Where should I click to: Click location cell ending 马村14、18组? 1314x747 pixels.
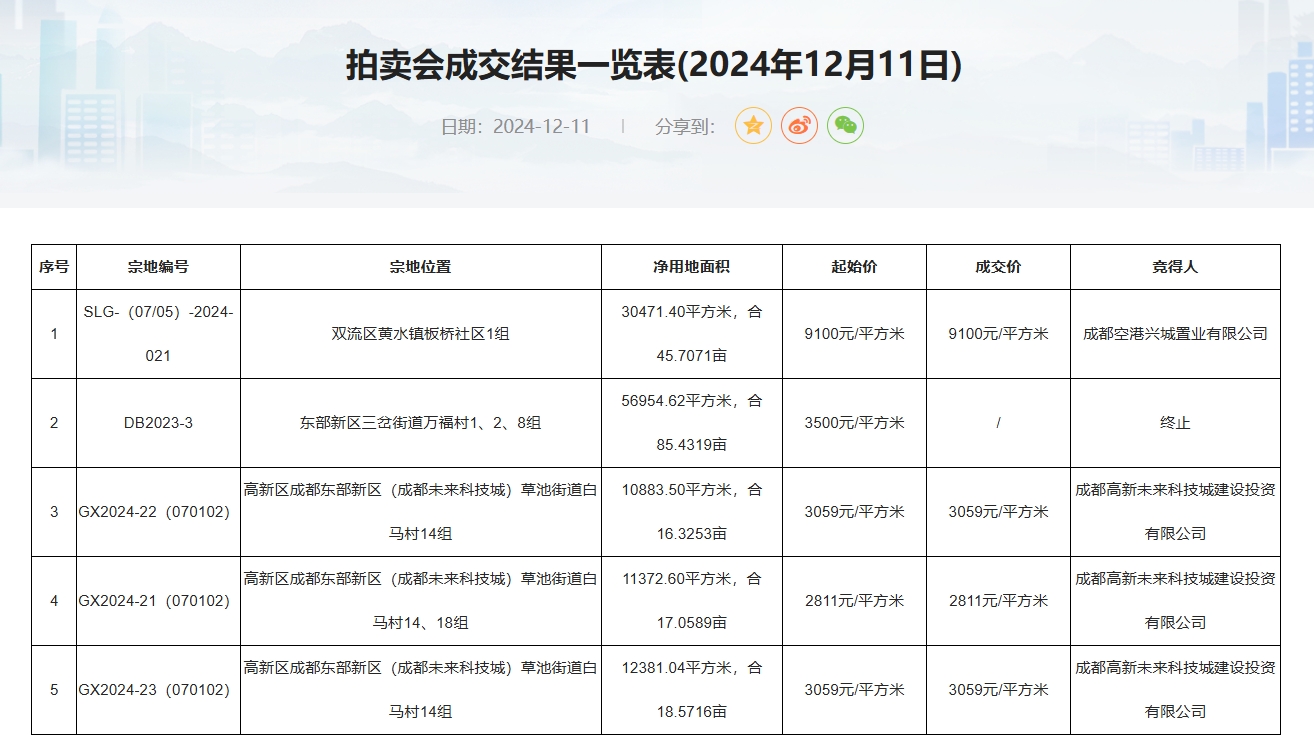point(420,601)
